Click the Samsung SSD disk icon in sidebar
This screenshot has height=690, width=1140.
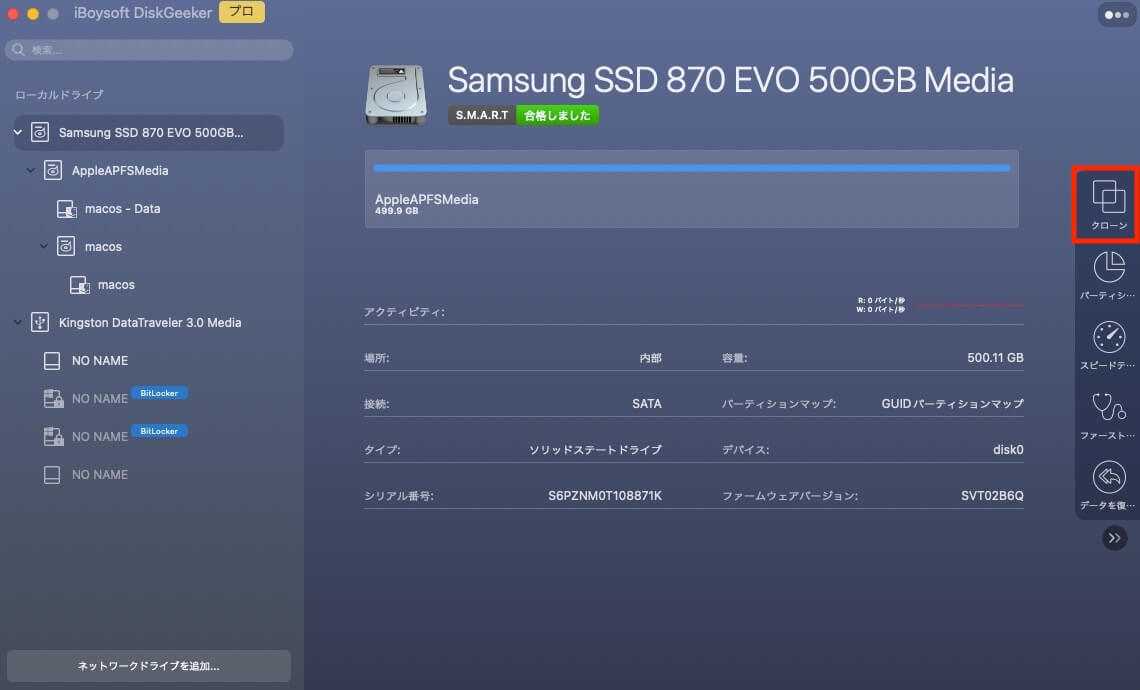pos(40,132)
